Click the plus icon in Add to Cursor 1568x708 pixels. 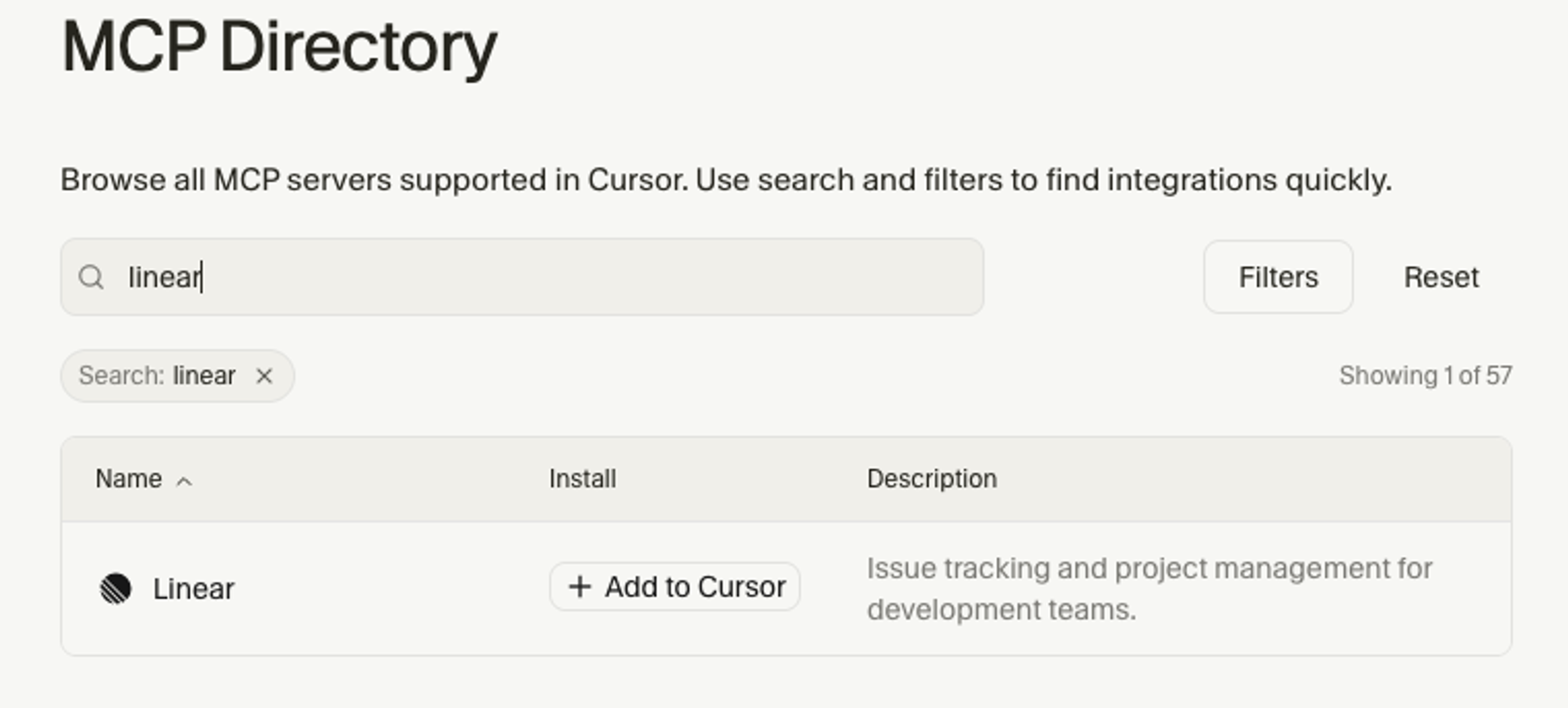tap(579, 587)
